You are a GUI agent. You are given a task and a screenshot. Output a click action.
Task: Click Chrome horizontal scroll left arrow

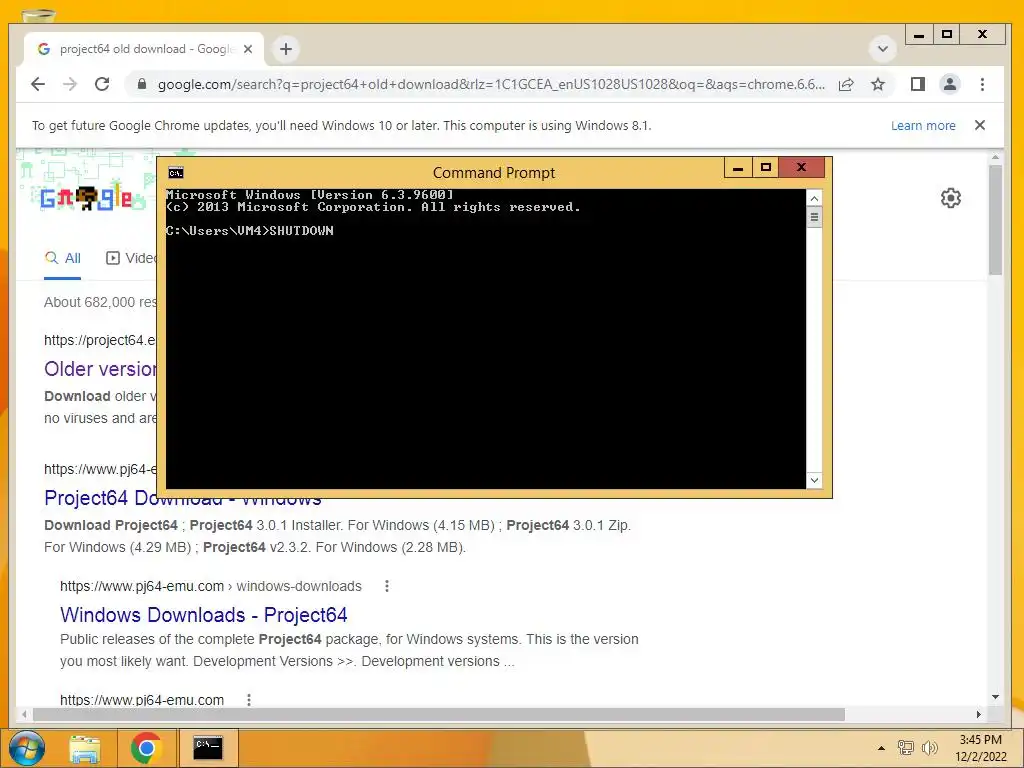pos(25,714)
